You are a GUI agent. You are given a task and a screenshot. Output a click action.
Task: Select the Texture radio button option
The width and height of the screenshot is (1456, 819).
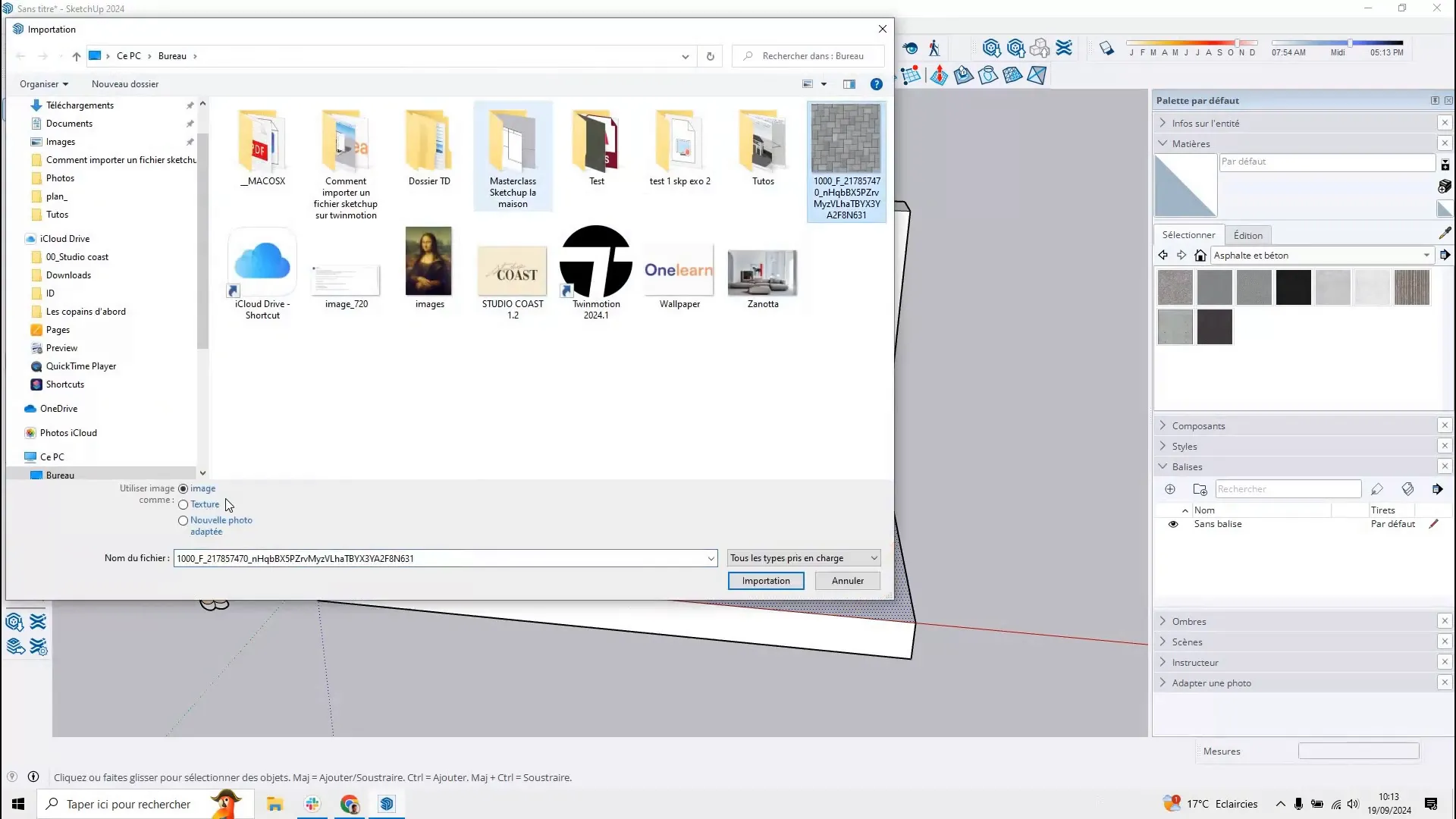pos(183,504)
